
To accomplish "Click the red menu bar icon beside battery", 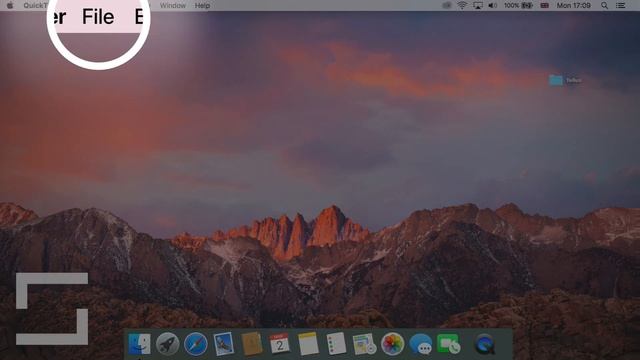I will (544, 5).
